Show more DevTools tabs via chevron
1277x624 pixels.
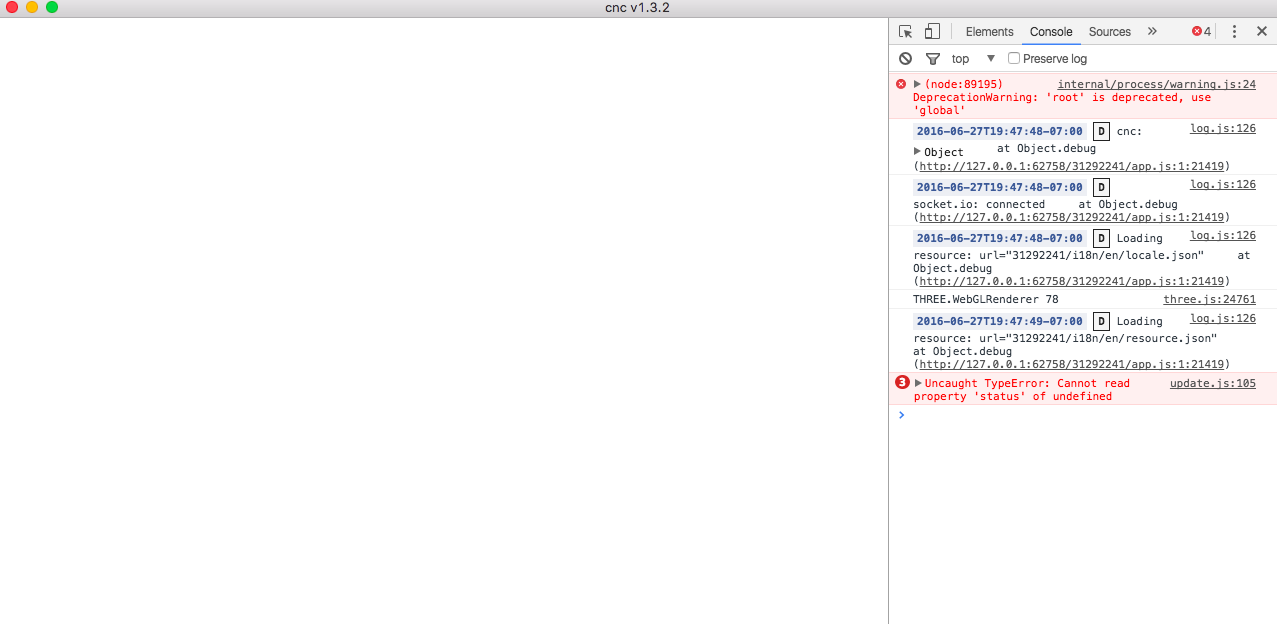1152,32
